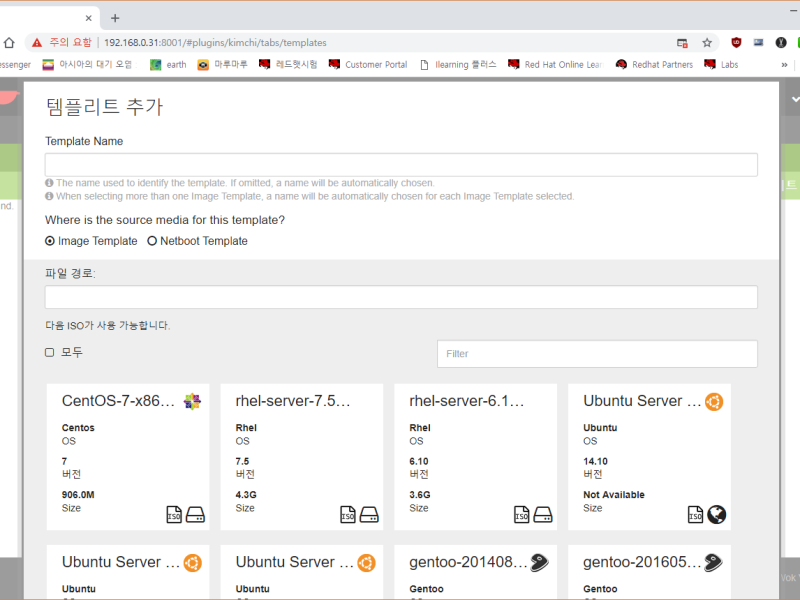Viewport: 800px width, 600px height.
Task: Click the 파일 경로 file path field
Action: 401,297
